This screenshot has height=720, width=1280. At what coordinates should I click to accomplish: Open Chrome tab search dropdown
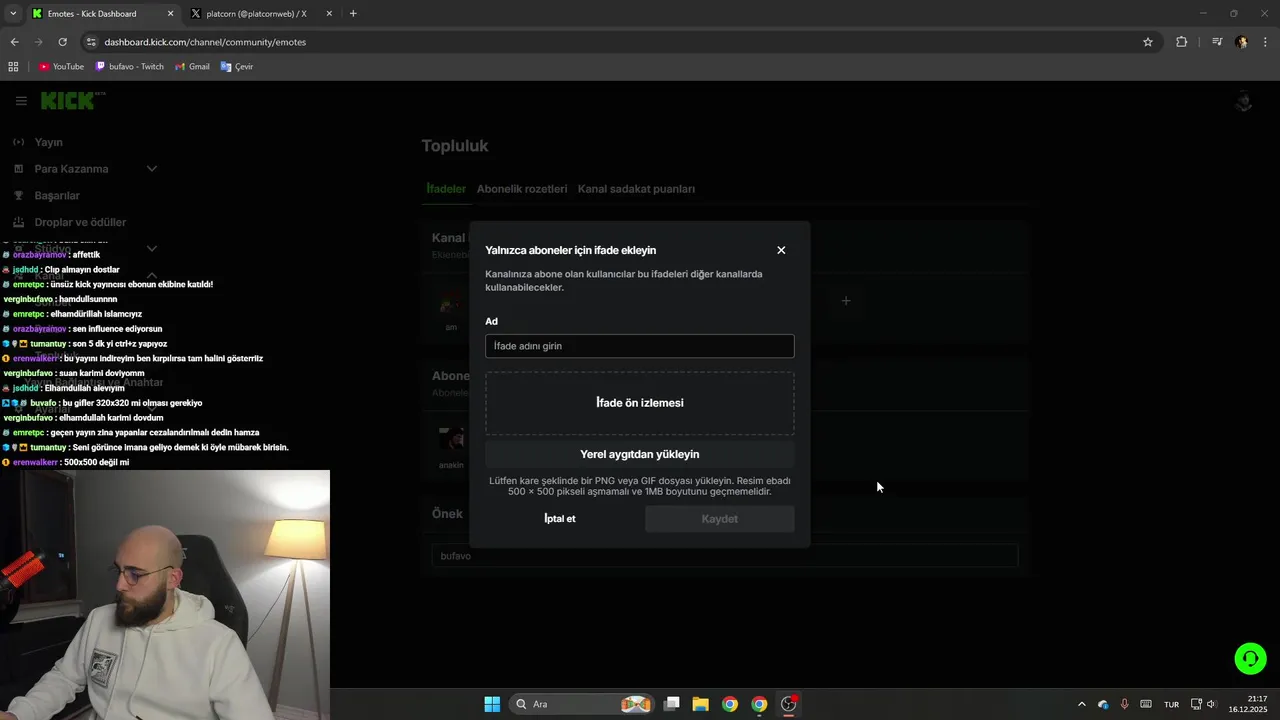[13, 14]
